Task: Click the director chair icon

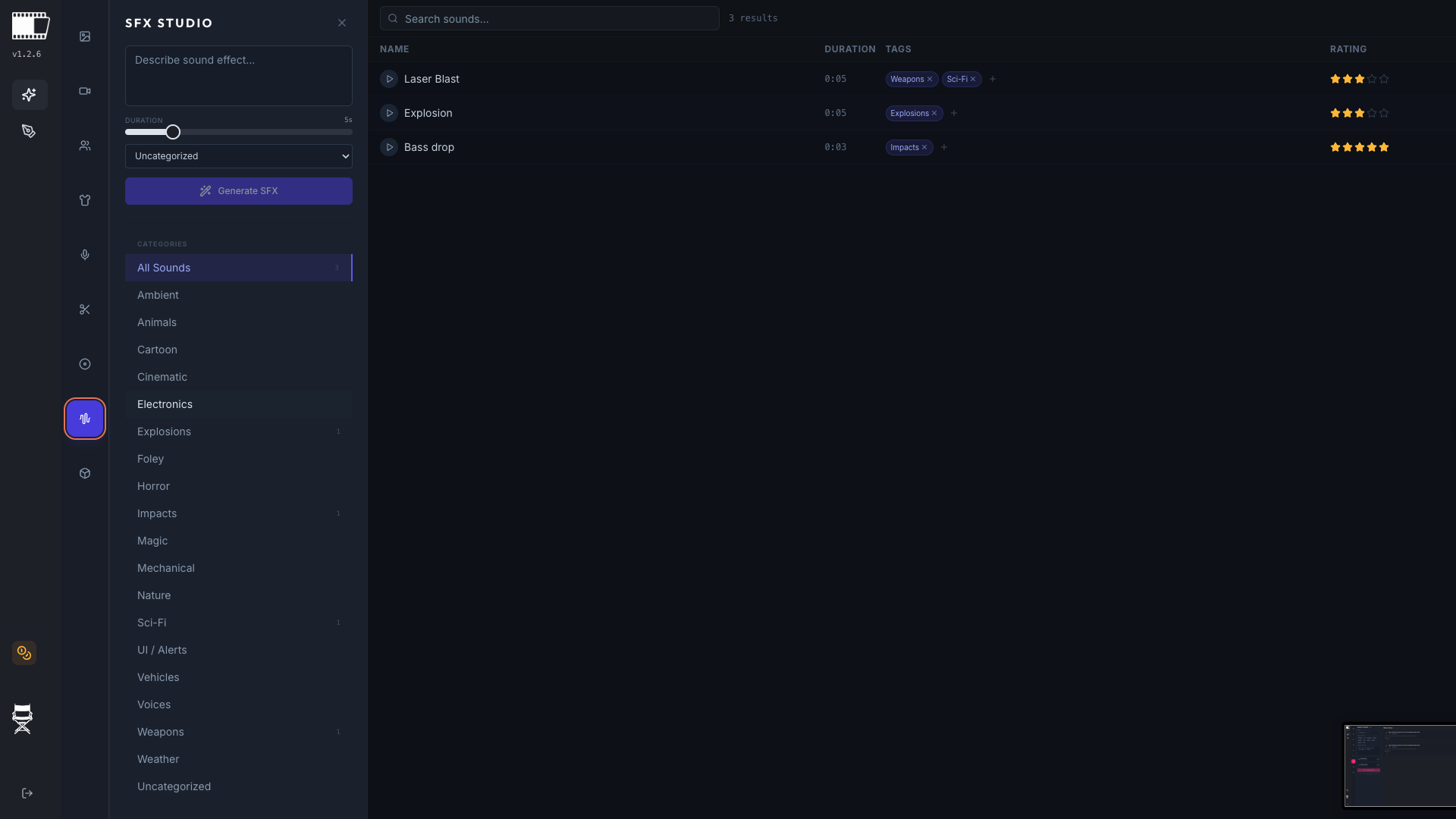Action: pyautogui.click(x=23, y=719)
